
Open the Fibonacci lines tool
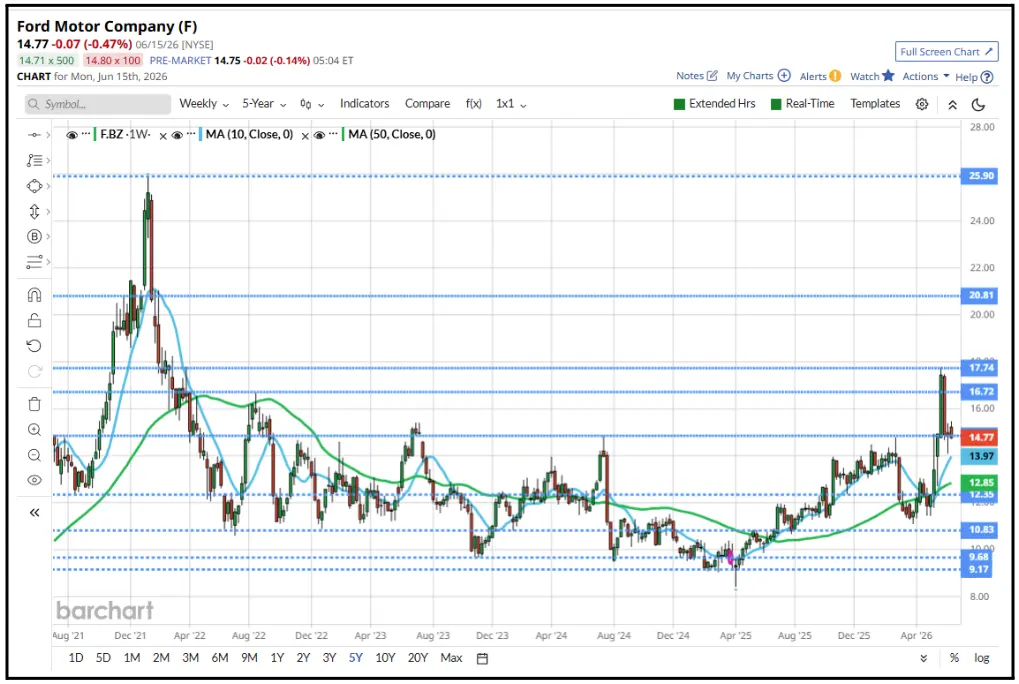(34, 160)
